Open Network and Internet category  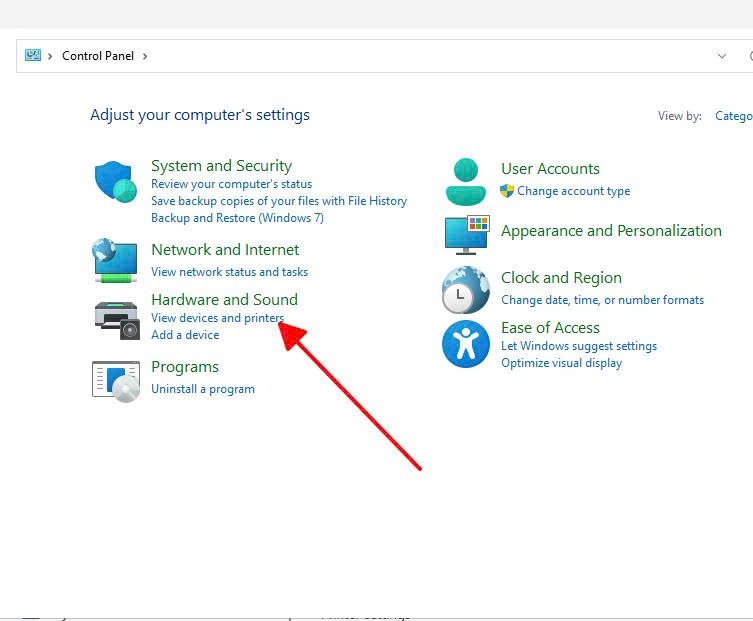225,250
